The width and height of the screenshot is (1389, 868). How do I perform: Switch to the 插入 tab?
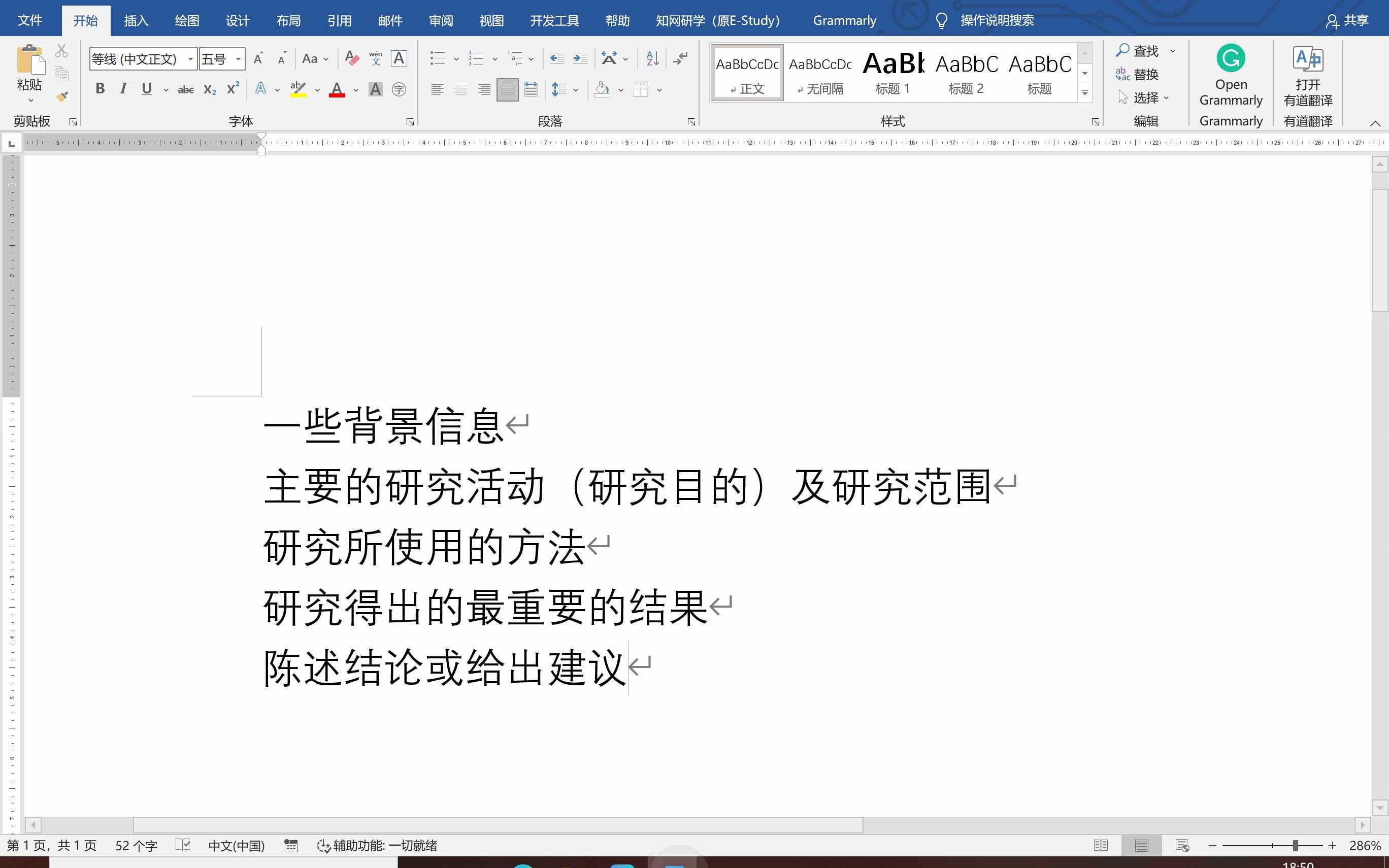[136, 21]
